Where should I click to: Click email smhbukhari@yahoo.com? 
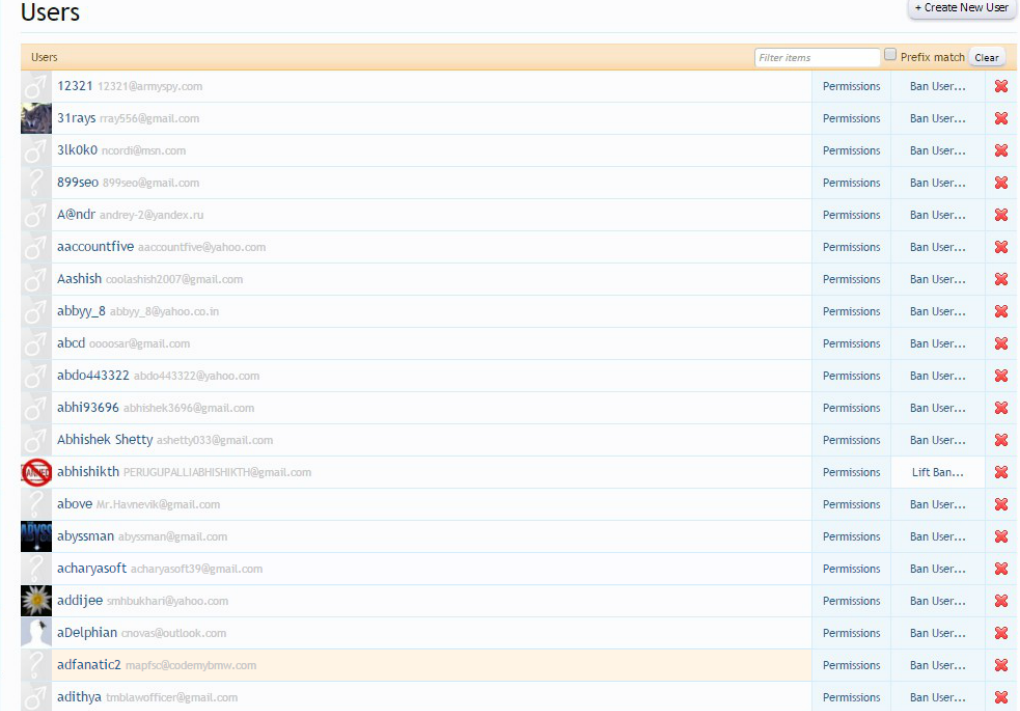[167, 602]
